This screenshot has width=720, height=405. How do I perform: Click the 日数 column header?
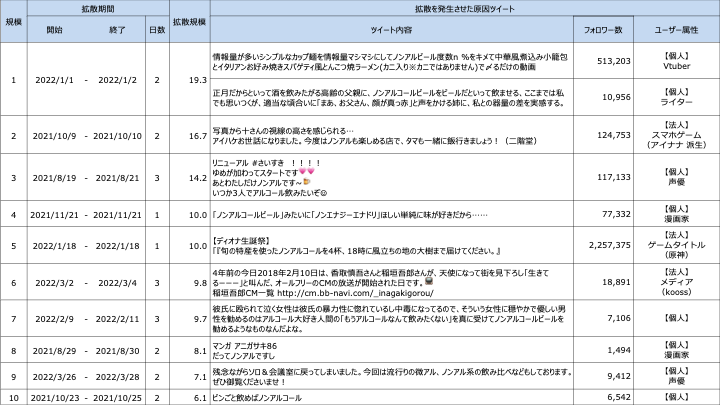click(157, 29)
